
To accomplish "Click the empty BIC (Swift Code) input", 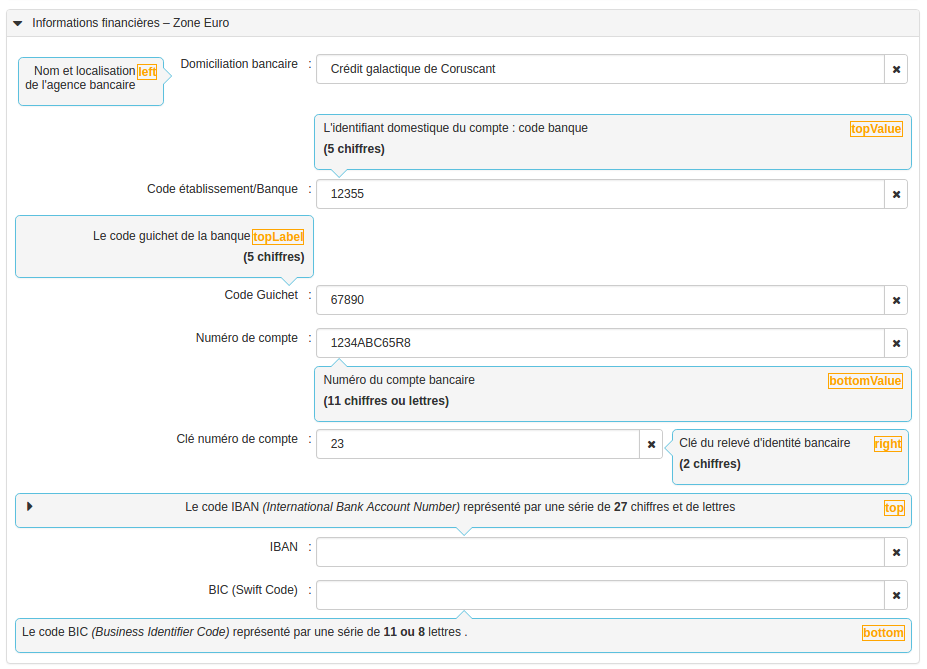I will (600, 595).
